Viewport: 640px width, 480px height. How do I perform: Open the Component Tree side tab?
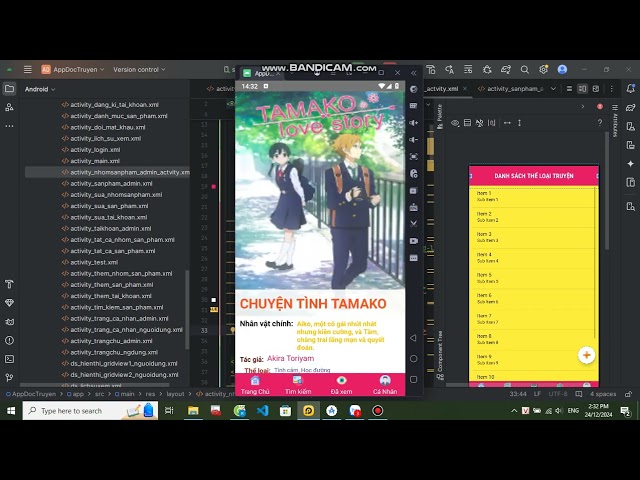(x=440, y=355)
